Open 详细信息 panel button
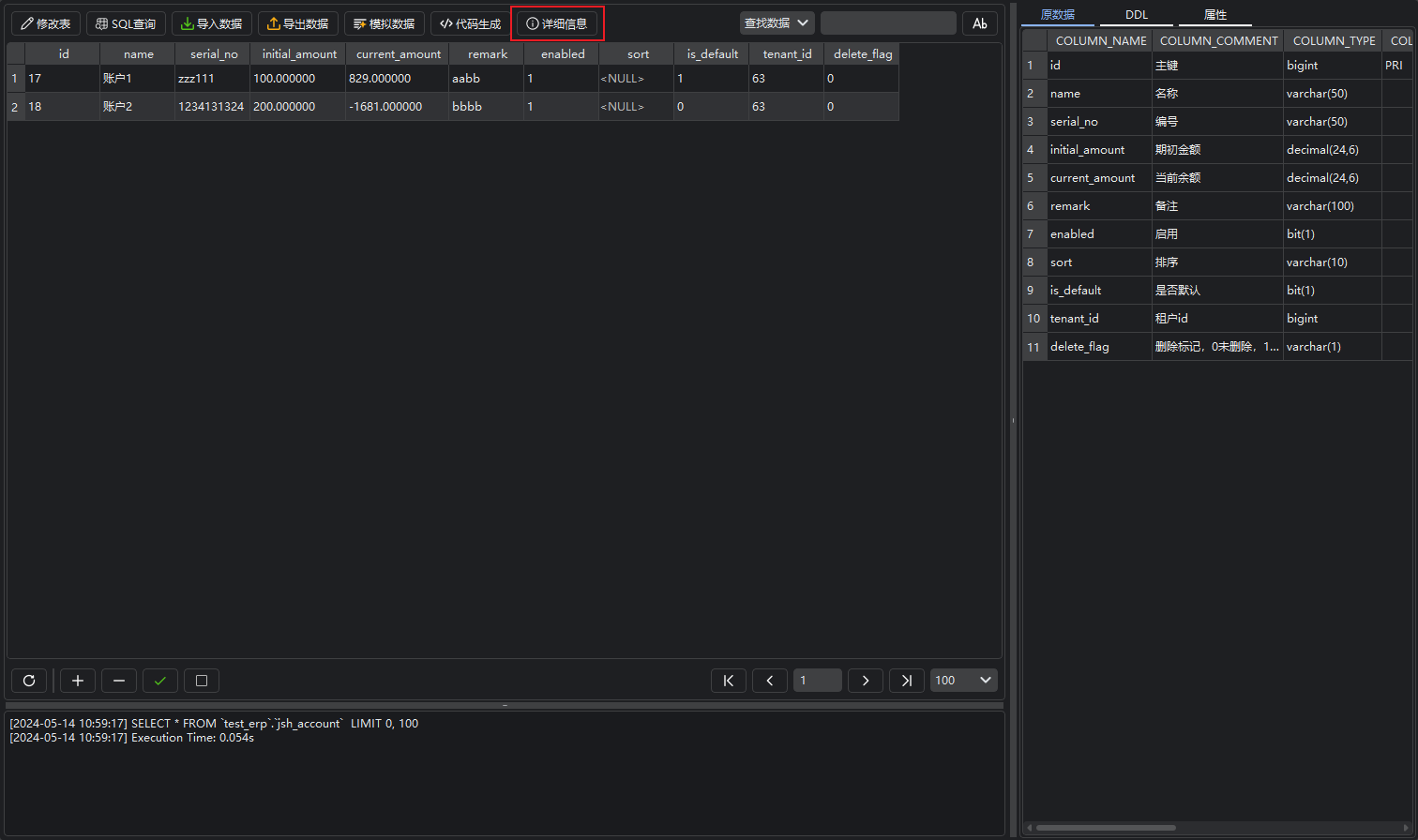 [x=557, y=23]
